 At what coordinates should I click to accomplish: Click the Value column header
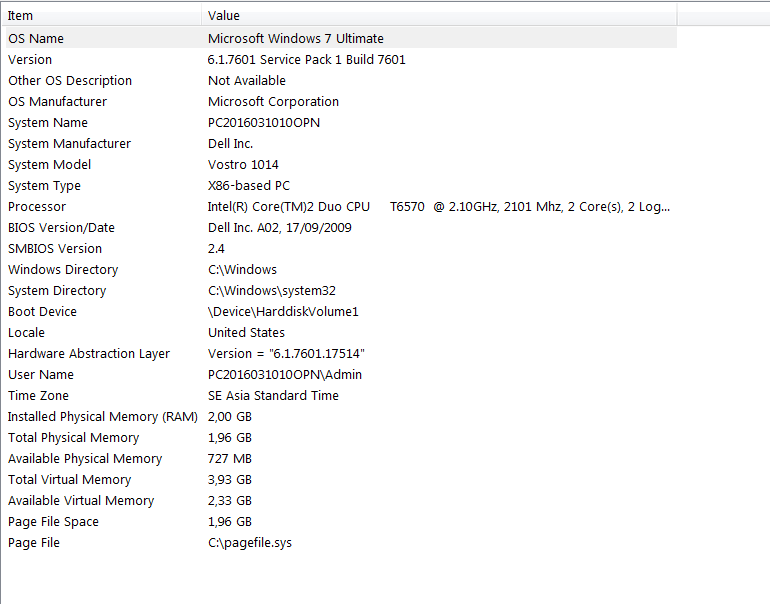439,15
